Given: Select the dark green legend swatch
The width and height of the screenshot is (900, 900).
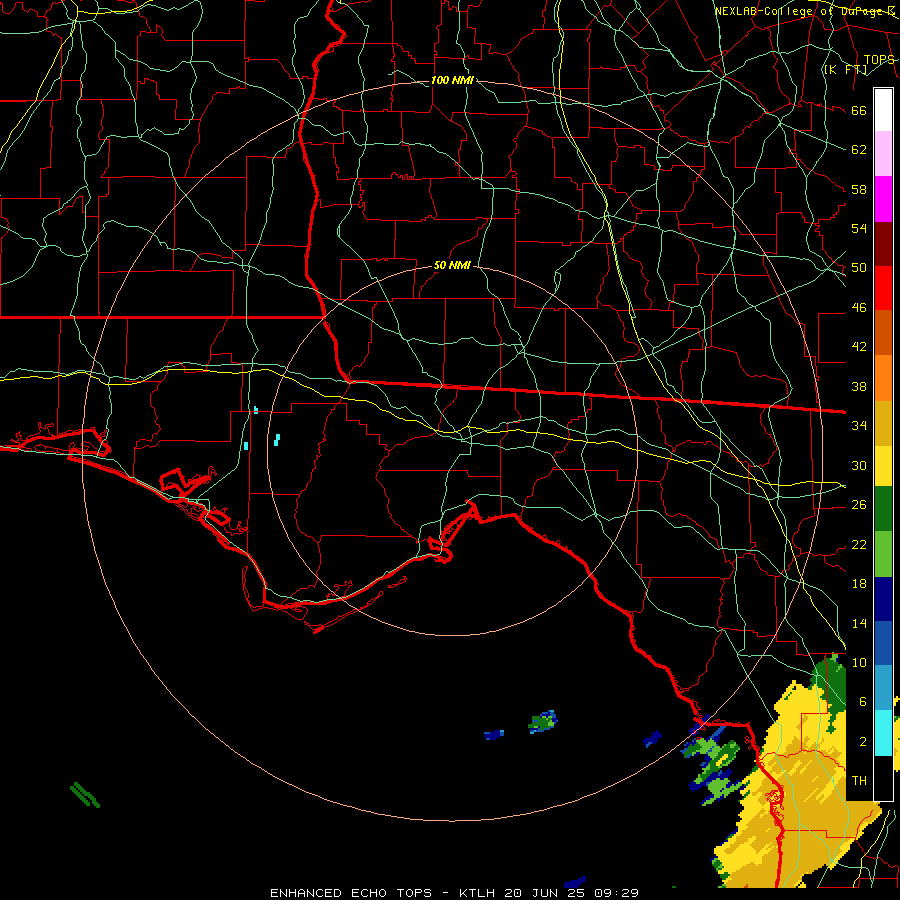Looking at the screenshot, I should (883, 509).
